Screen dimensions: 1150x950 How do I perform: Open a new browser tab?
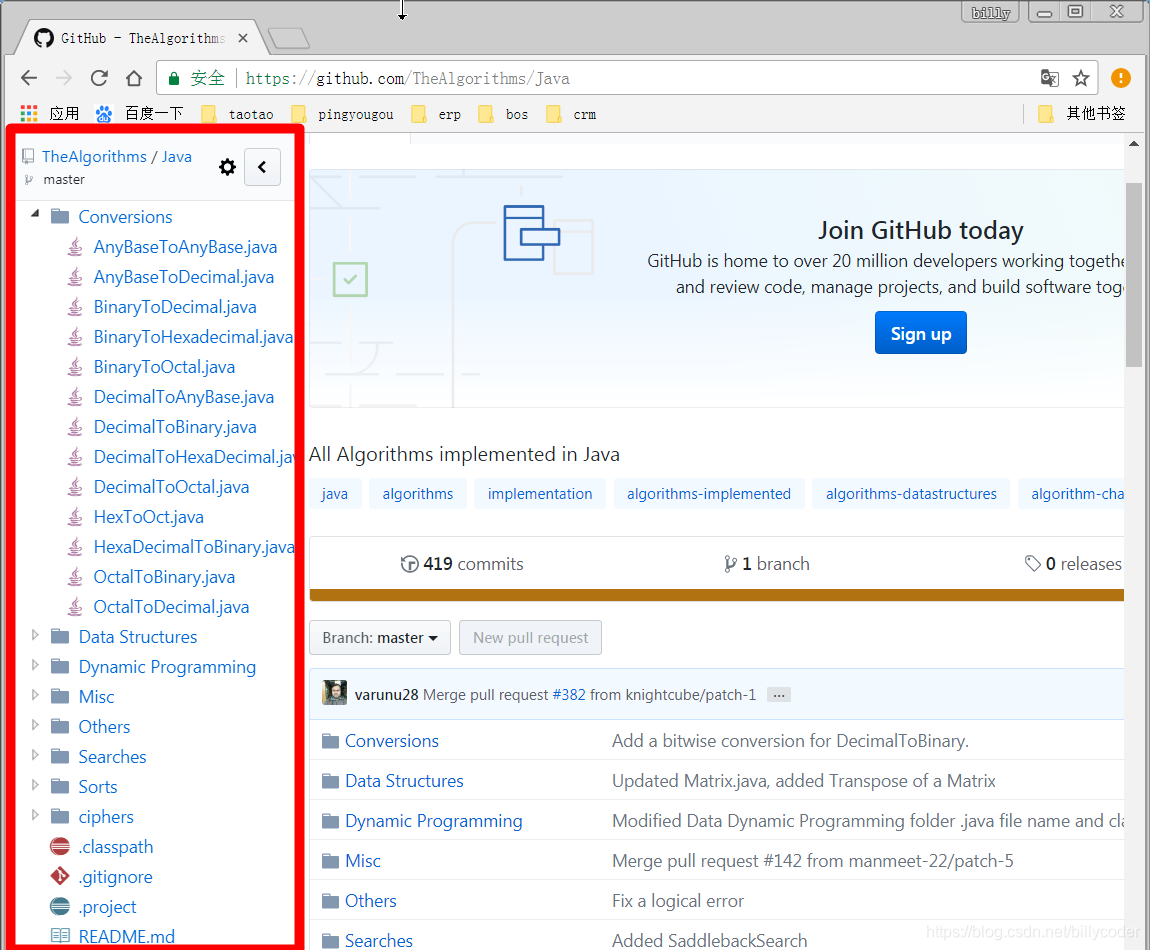pos(288,38)
